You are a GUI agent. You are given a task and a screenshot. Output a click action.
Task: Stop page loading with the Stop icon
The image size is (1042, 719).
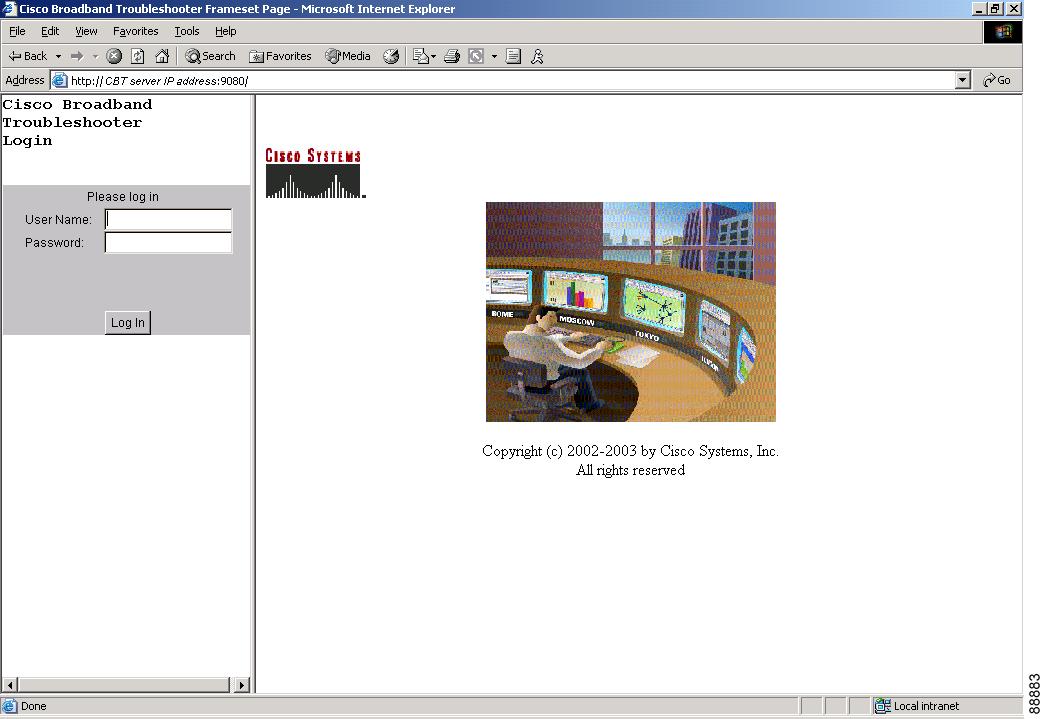[114, 56]
